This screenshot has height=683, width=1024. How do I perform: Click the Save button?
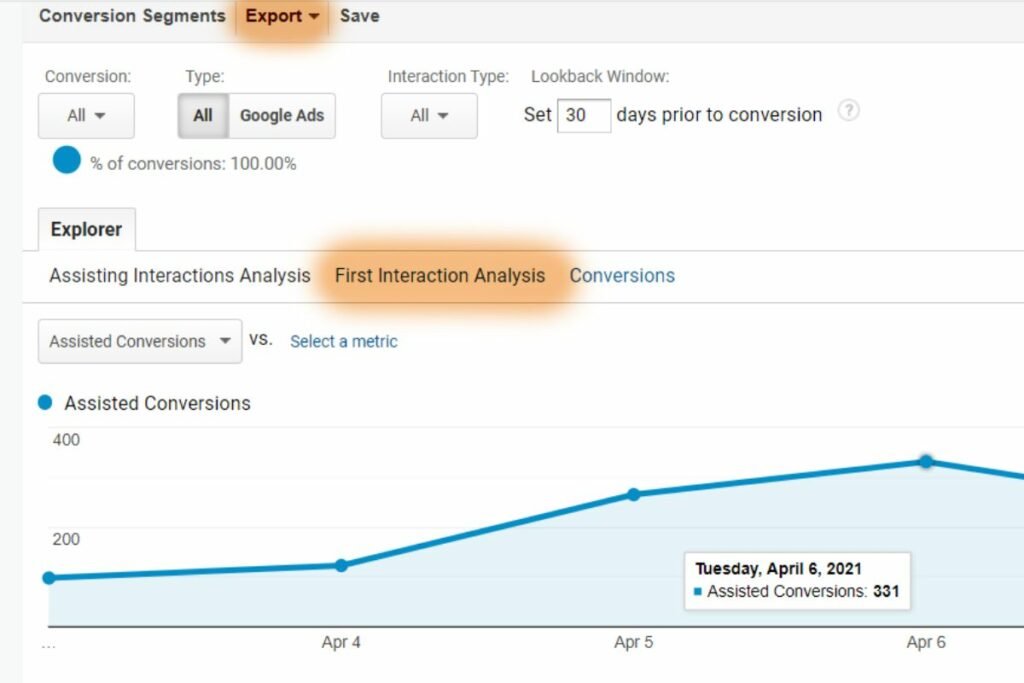coord(359,16)
